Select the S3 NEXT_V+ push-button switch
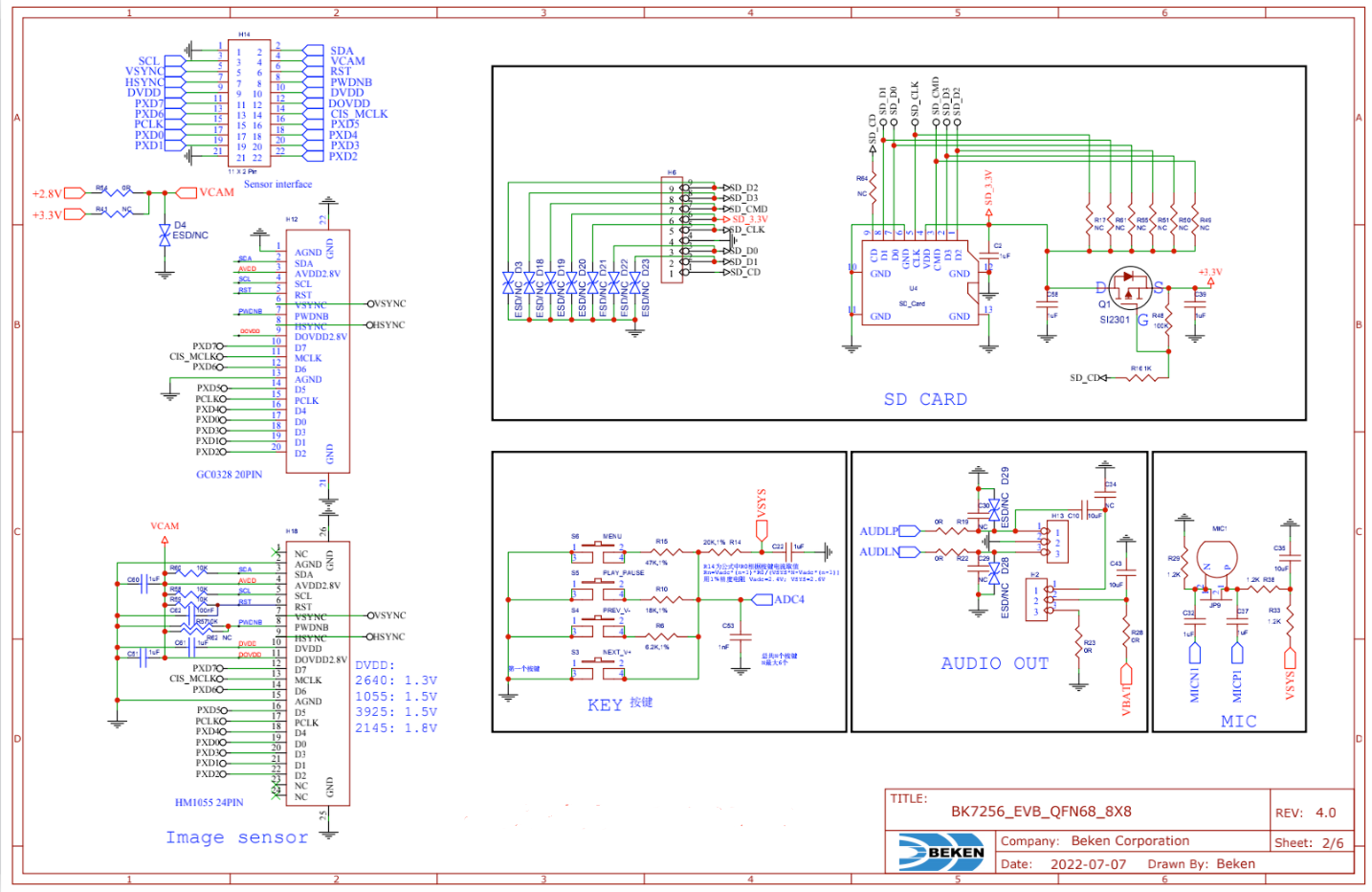1372x892 pixels. 598,667
